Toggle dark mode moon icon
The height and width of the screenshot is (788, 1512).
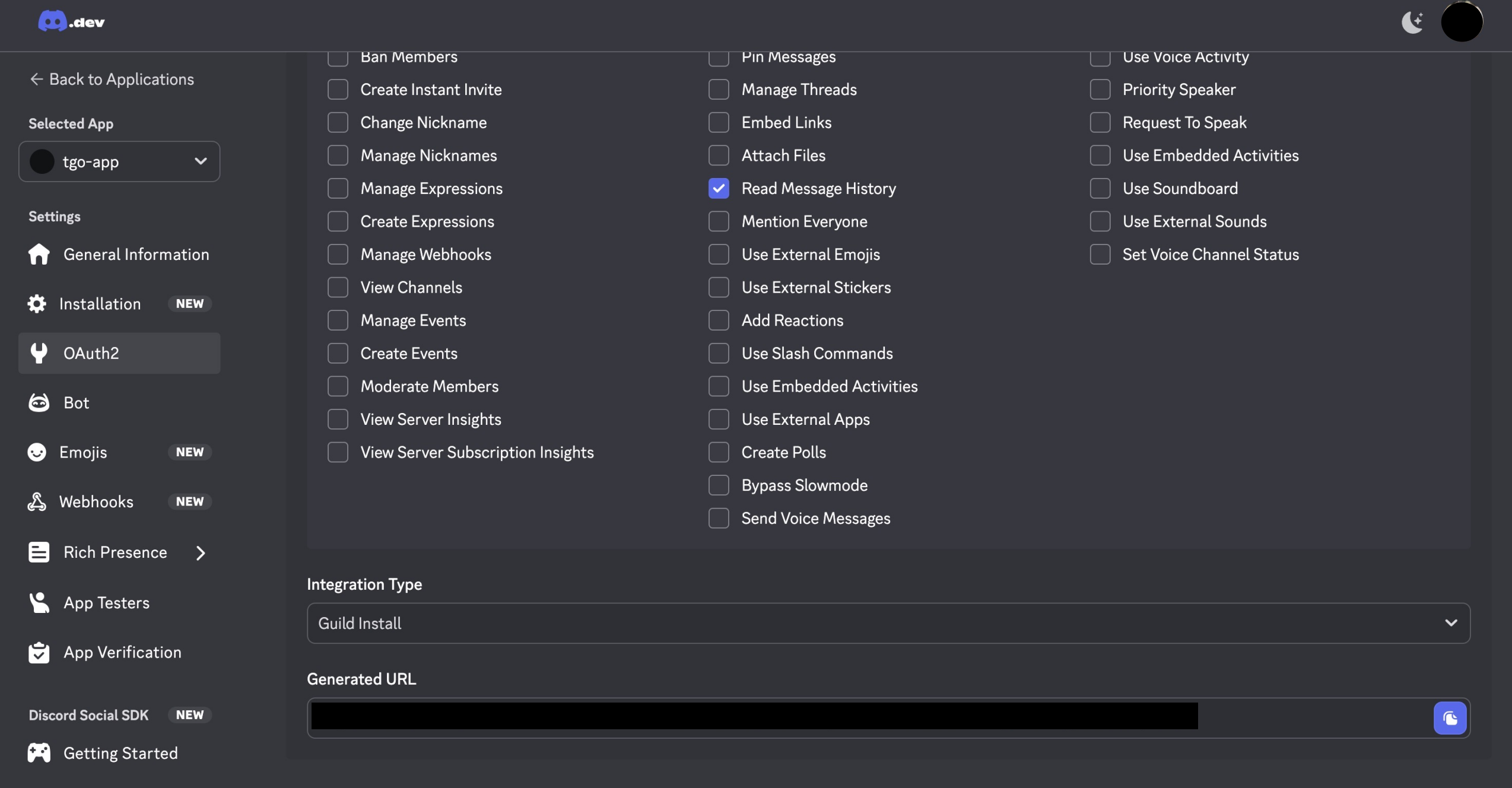pyautogui.click(x=1412, y=23)
